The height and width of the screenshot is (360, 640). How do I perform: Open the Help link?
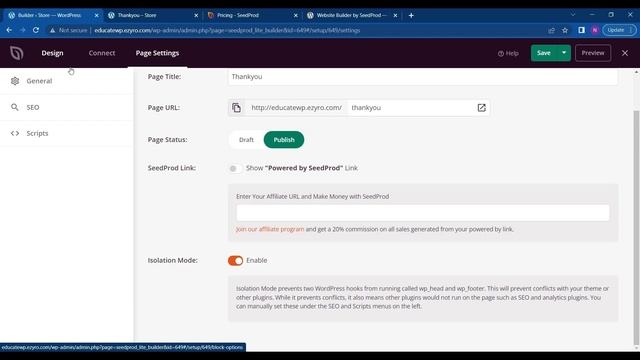508,53
